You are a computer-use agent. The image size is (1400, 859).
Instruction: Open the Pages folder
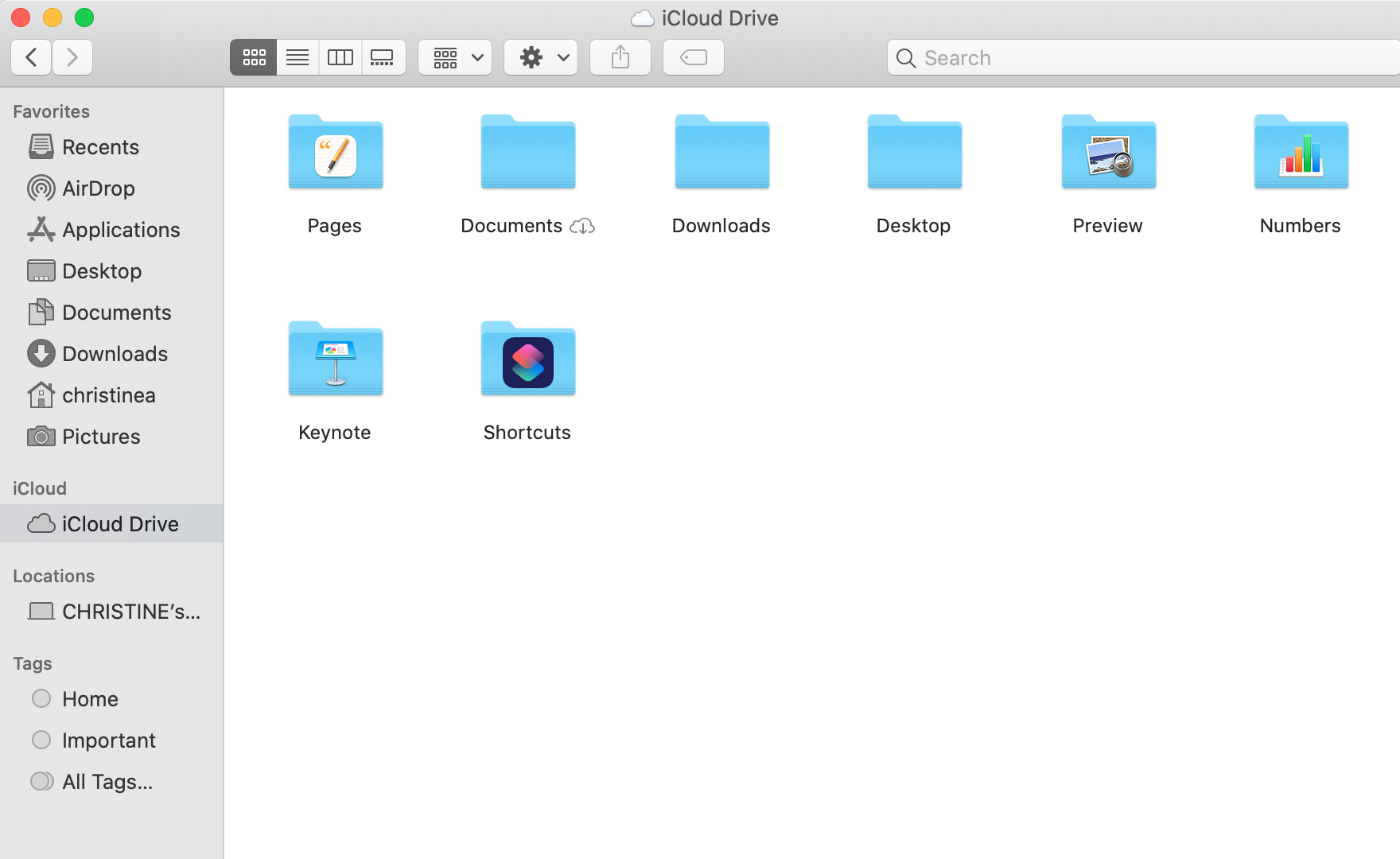(335, 151)
